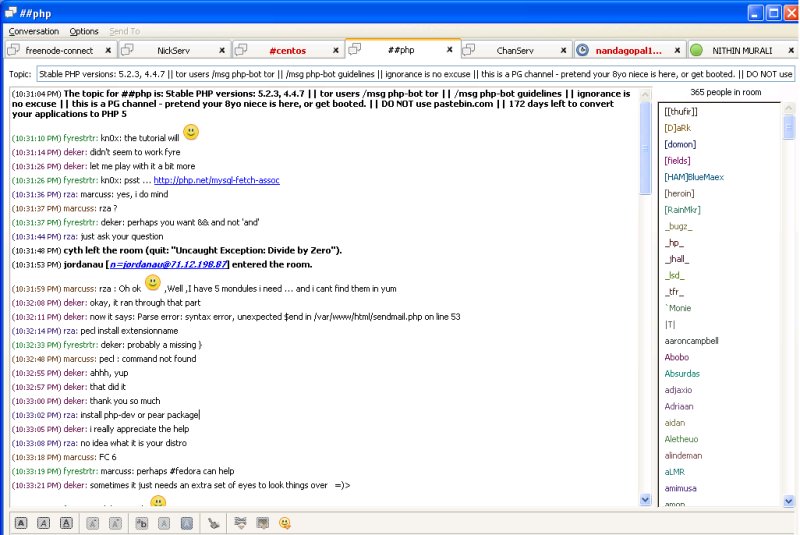Screen dimensions: 800x535
Task: Click the channel Topic text field
Action: click(415, 74)
